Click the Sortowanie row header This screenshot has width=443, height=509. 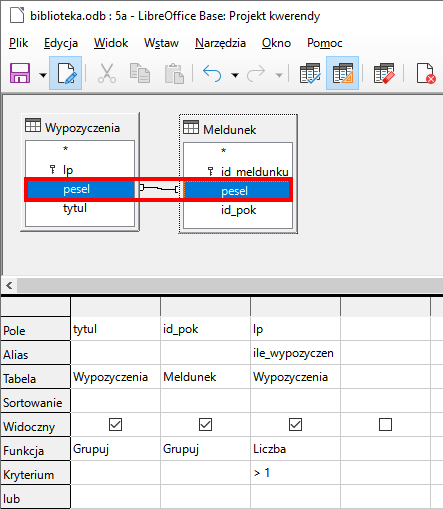point(35,401)
